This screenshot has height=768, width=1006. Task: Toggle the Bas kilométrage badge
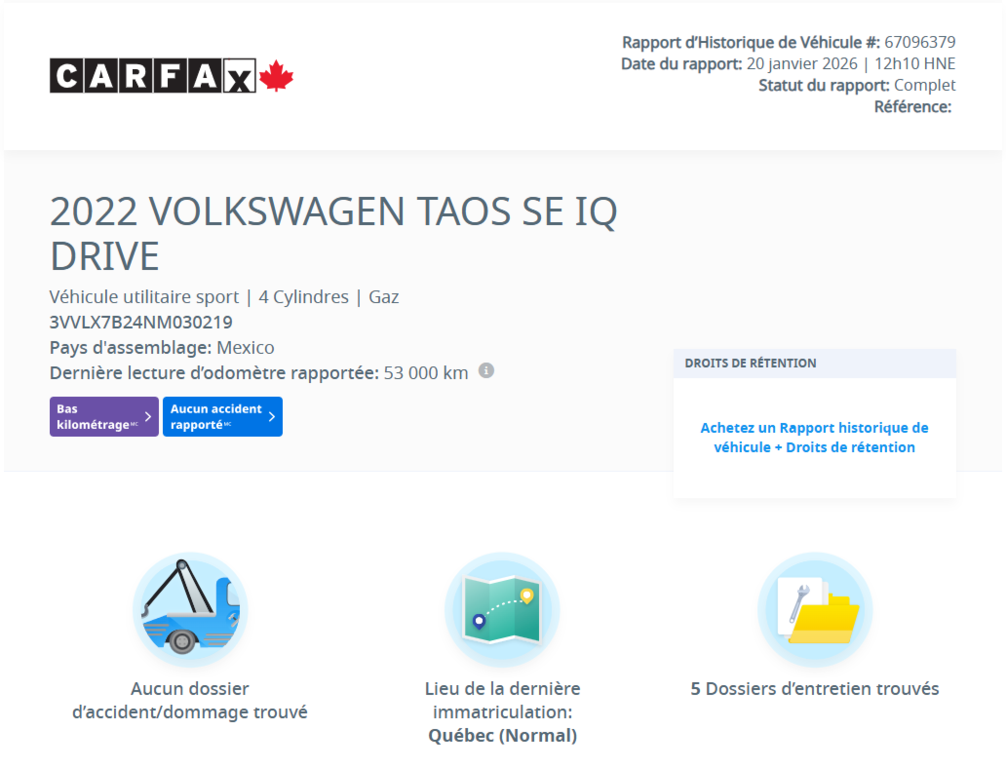(x=103, y=416)
